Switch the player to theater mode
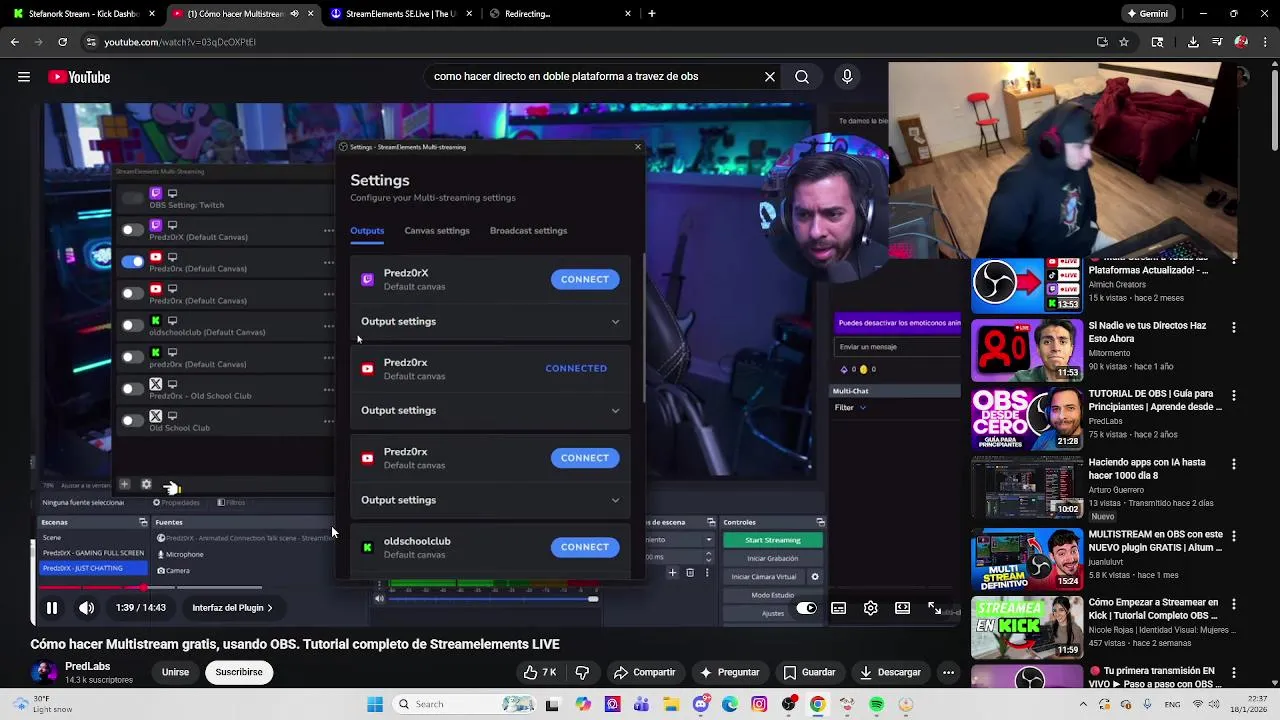 902,607
